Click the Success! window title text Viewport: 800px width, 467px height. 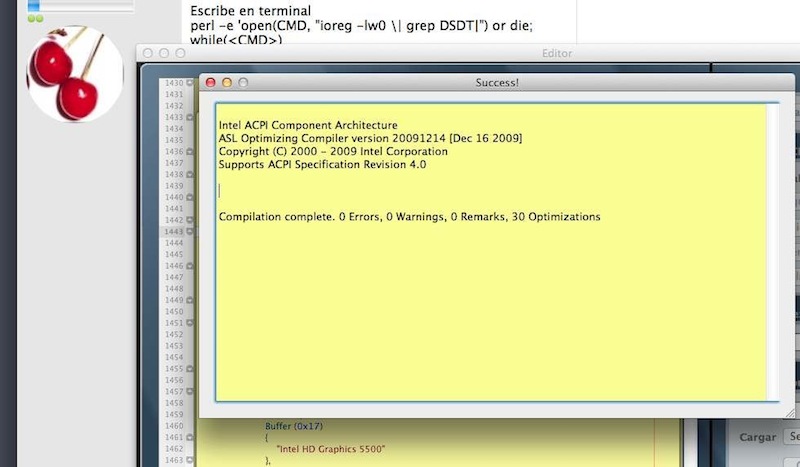click(497, 83)
